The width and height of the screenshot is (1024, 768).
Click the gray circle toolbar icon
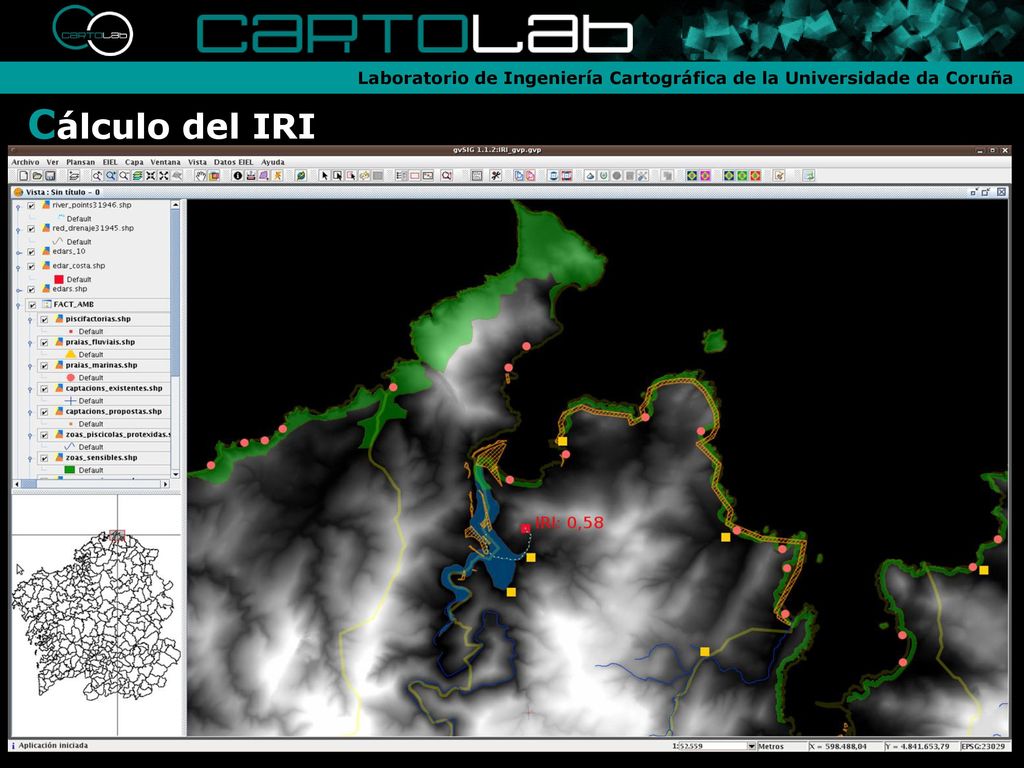[616, 176]
